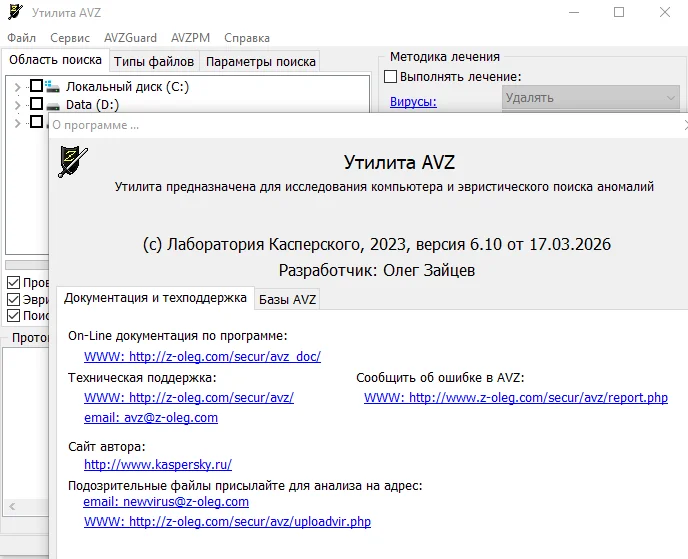Image resolution: width=688 pixels, height=559 pixels.
Task: Check the Data (D:) checkbox
Action: click(36, 104)
